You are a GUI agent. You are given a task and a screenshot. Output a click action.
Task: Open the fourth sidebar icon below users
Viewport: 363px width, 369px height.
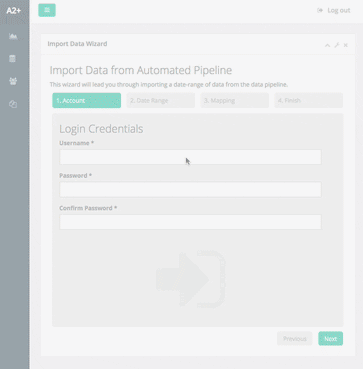[x=13, y=104]
